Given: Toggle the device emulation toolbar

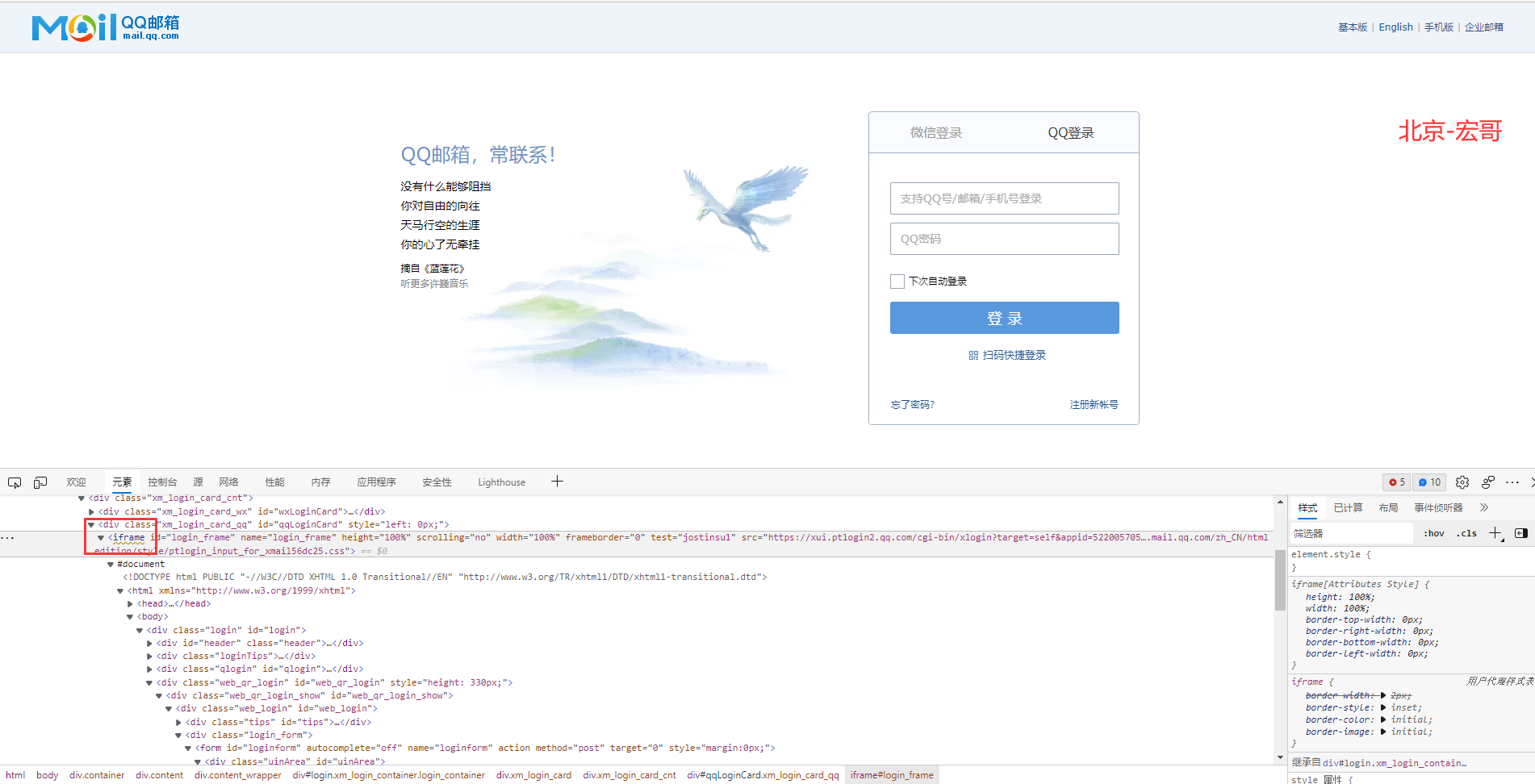Looking at the screenshot, I should [40, 482].
